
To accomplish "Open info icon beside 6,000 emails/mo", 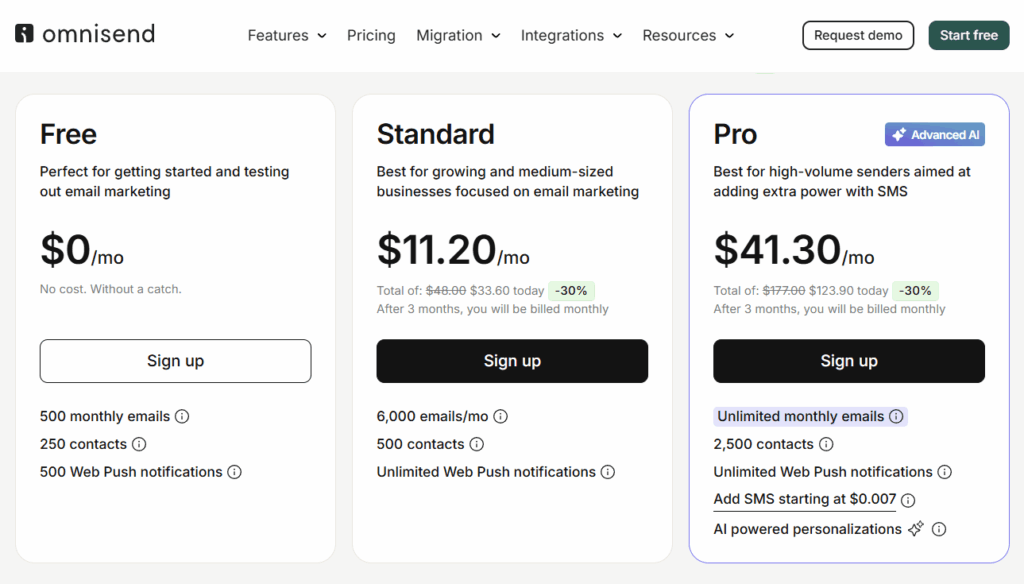I will point(500,416).
